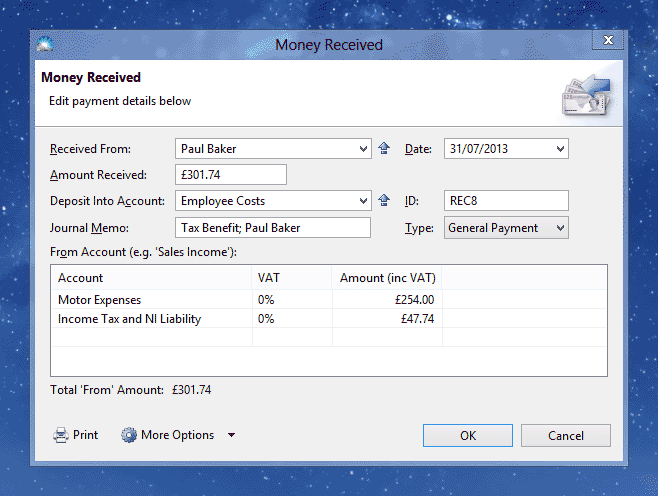The width and height of the screenshot is (658, 496).
Task: Click the Deposit Into Account label
Action: pos(107,201)
